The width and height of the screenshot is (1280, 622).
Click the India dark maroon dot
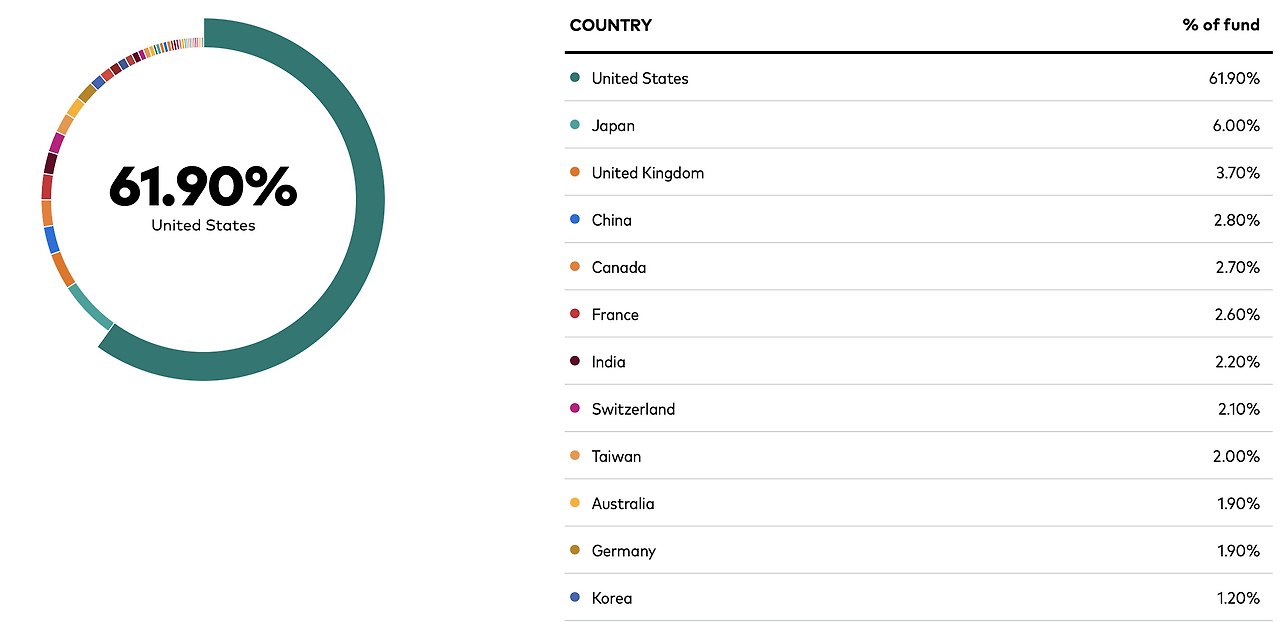pyautogui.click(x=575, y=361)
